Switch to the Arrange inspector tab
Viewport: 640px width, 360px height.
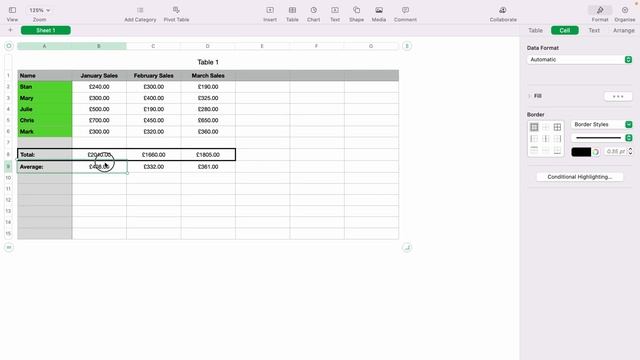click(623, 30)
